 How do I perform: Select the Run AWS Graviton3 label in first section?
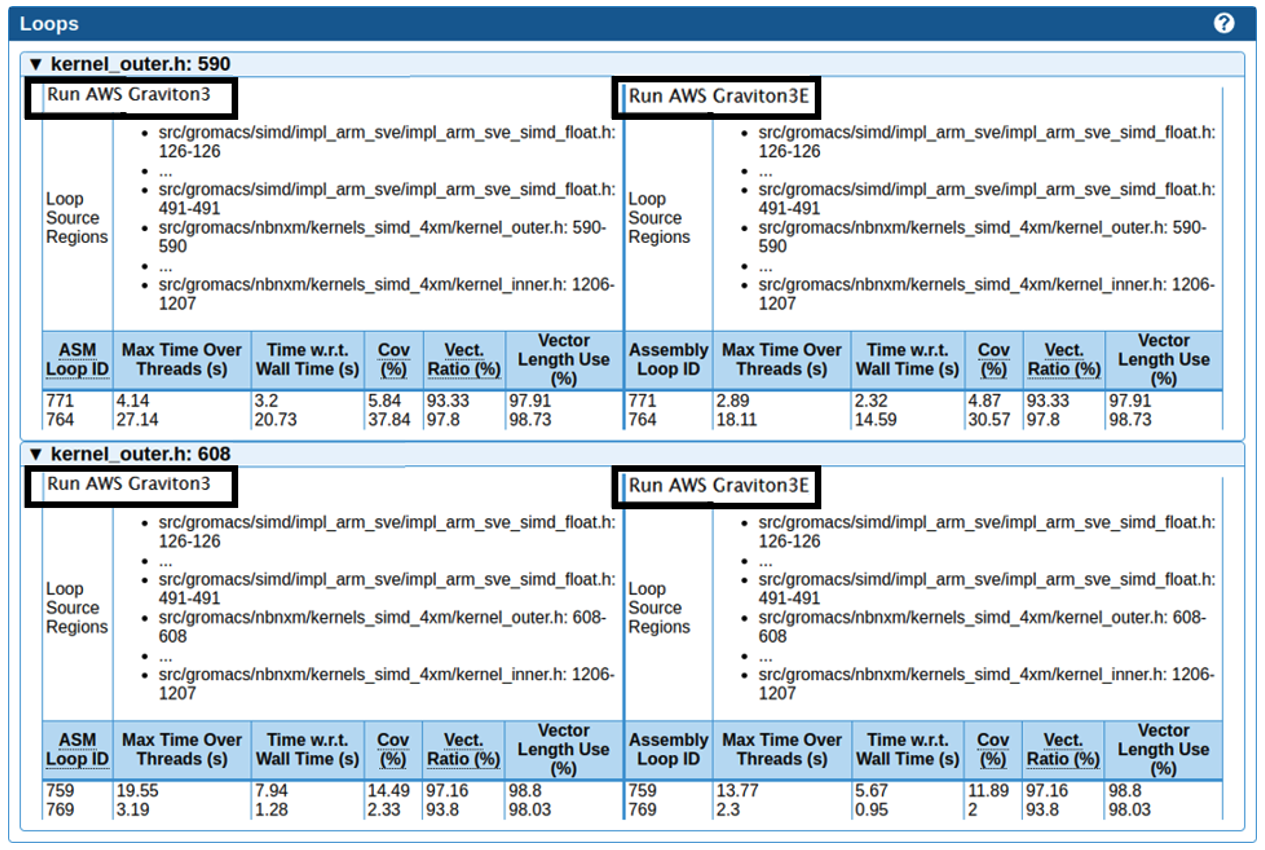131,97
